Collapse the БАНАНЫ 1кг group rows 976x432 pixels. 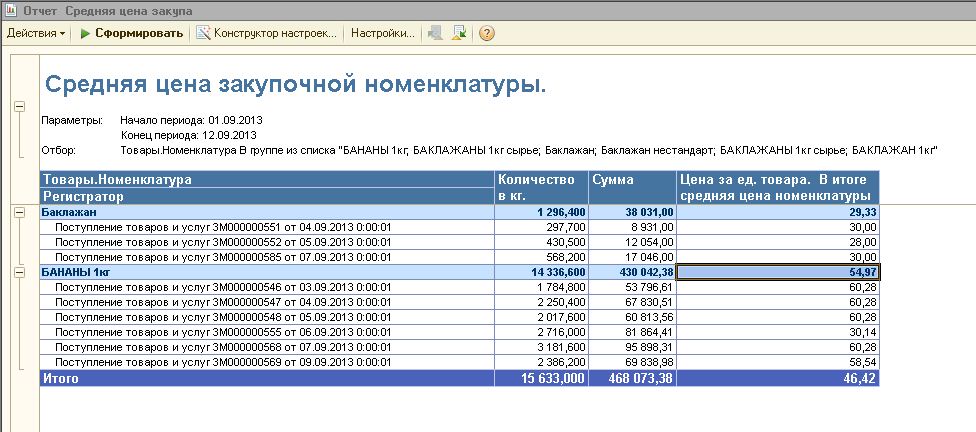pyautogui.click(x=19, y=272)
